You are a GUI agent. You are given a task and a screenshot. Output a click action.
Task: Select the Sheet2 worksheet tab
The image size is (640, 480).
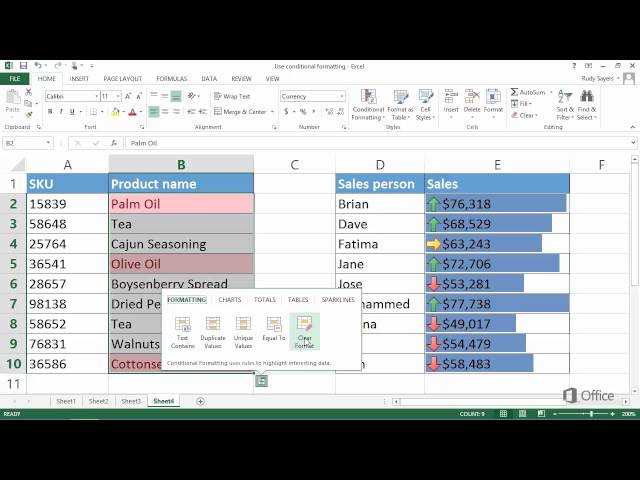pos(99,401)
